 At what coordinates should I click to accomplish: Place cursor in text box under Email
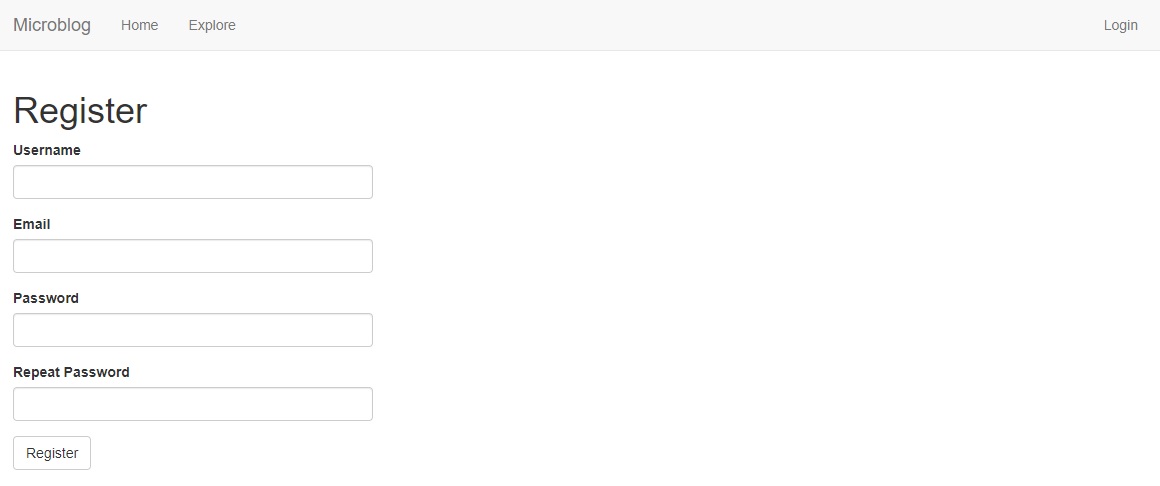[193, 256]
